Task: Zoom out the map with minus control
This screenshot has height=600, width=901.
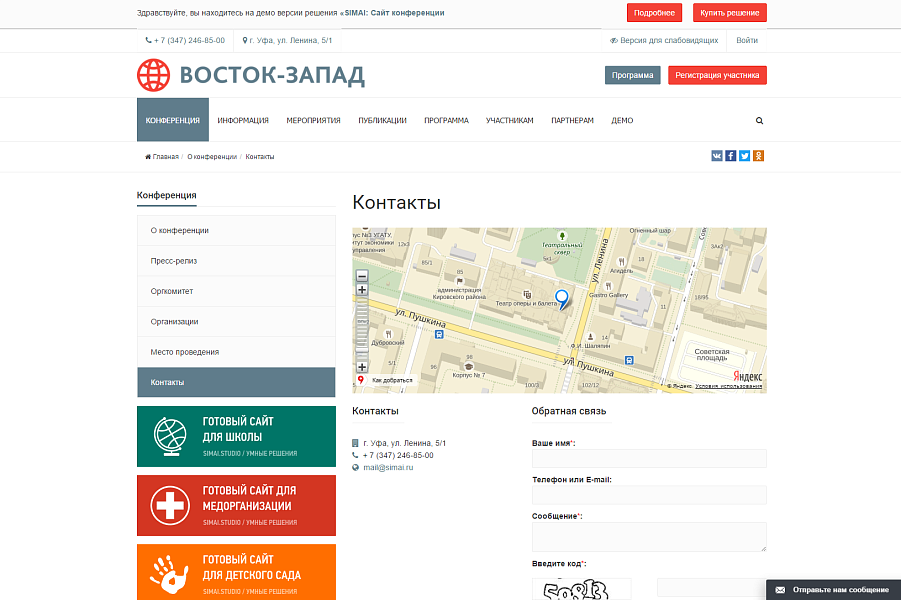Action: (362, 276)
